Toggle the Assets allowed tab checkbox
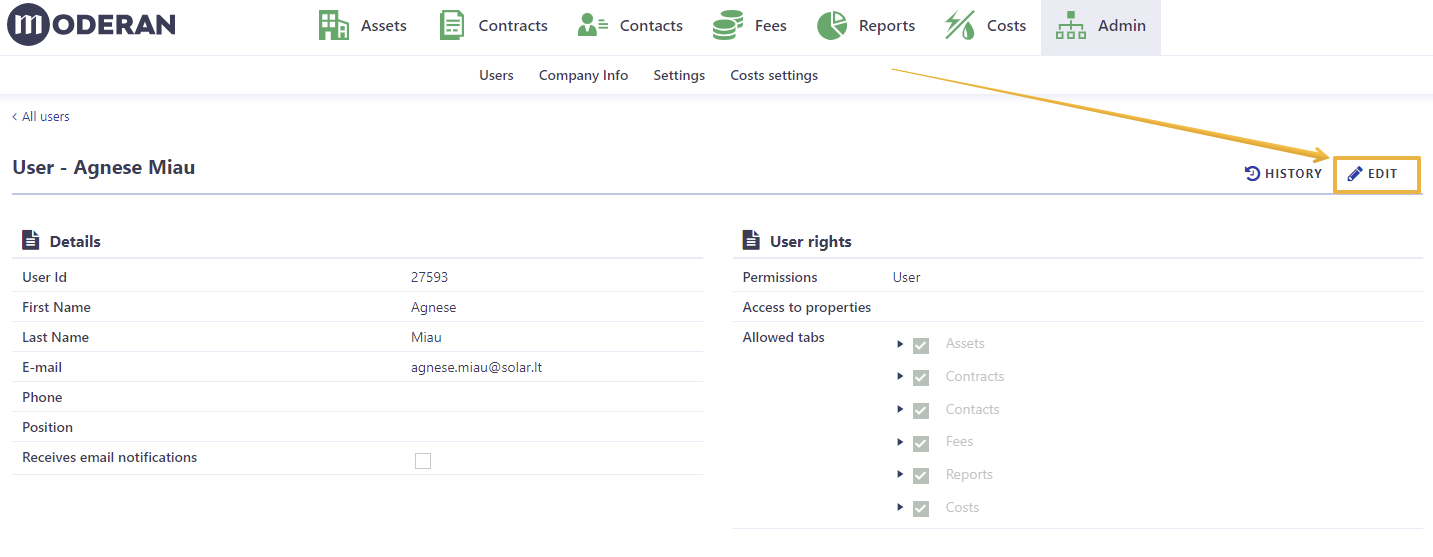Screen dimensions: 1433x557 coord(921,345)
